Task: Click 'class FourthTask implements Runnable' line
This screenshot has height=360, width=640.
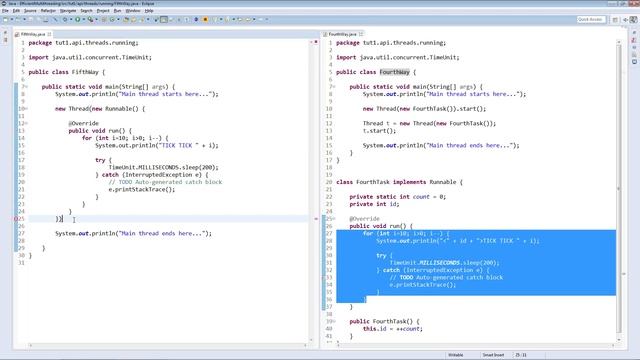Action: 399,182
